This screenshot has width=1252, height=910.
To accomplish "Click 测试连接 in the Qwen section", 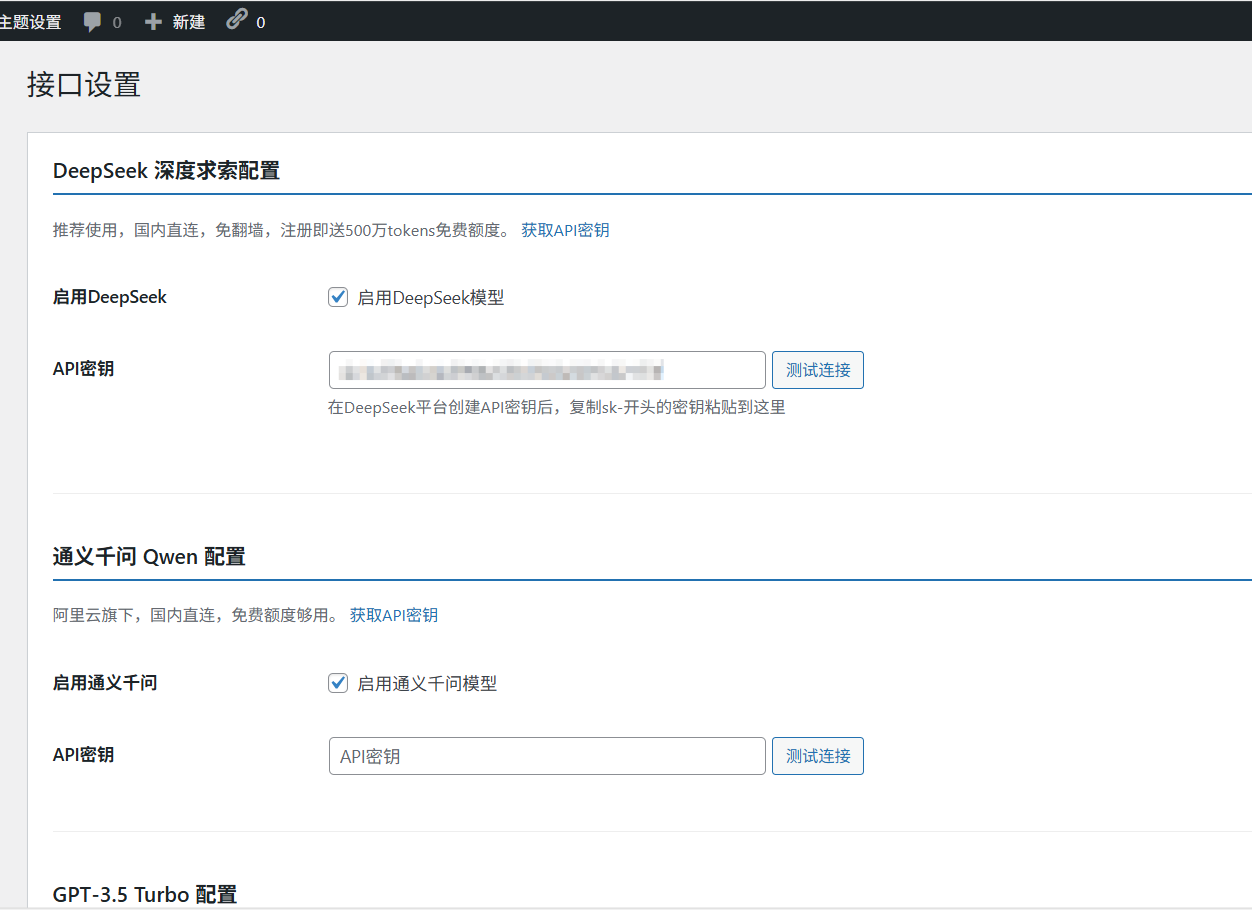I will (817, 755).
